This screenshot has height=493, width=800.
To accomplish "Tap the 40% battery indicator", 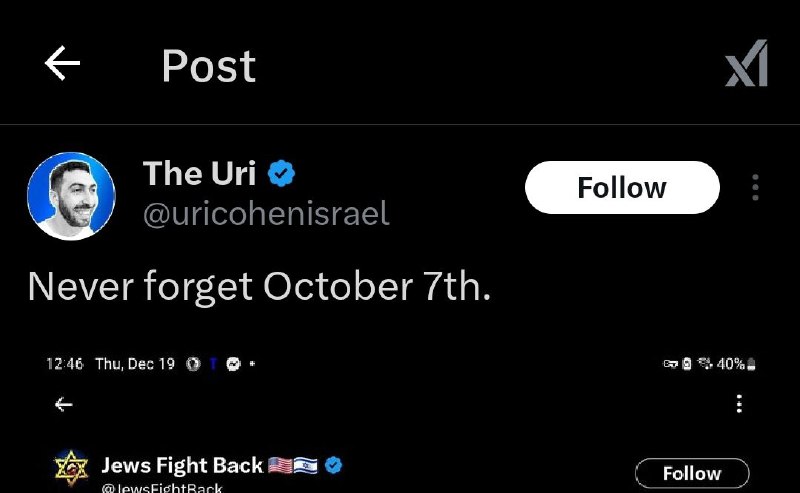I will click(x=736, y=364).
